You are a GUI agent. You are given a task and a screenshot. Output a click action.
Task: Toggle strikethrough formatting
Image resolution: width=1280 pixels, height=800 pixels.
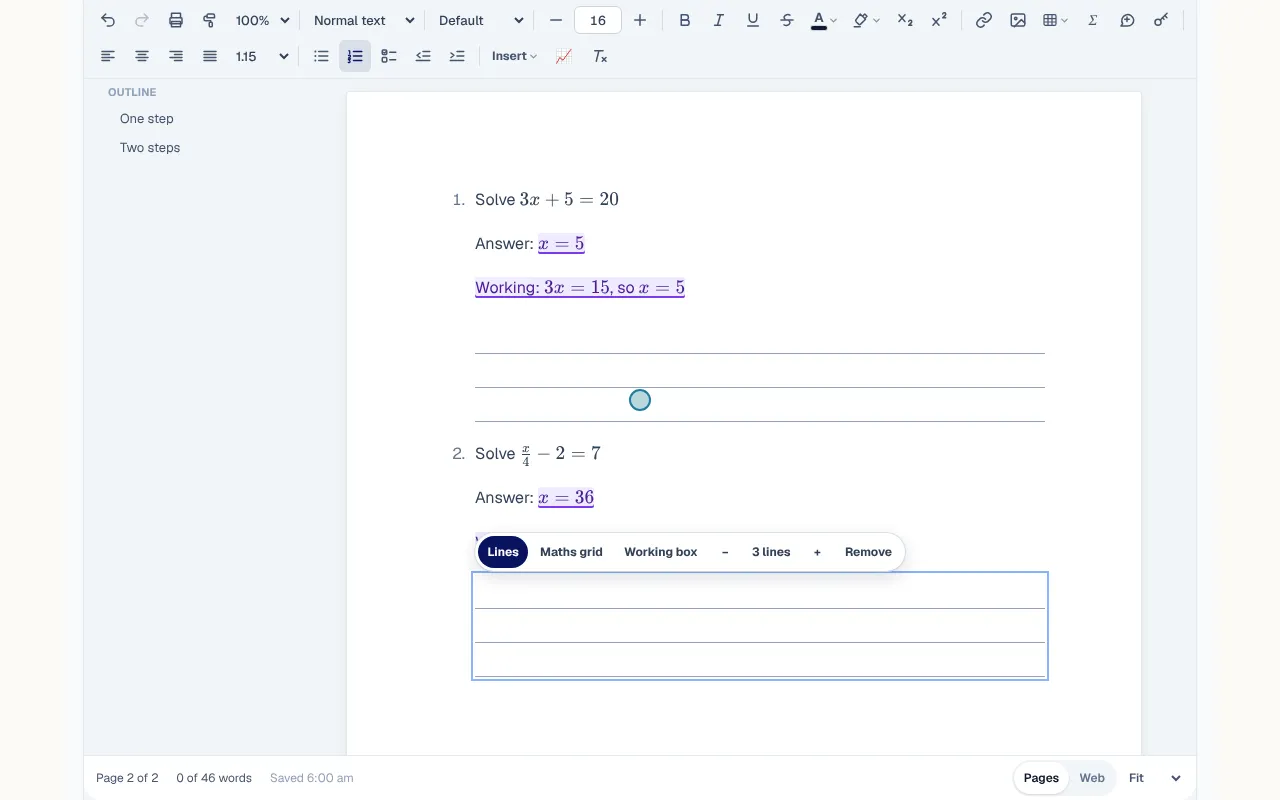tap(787, 20)
